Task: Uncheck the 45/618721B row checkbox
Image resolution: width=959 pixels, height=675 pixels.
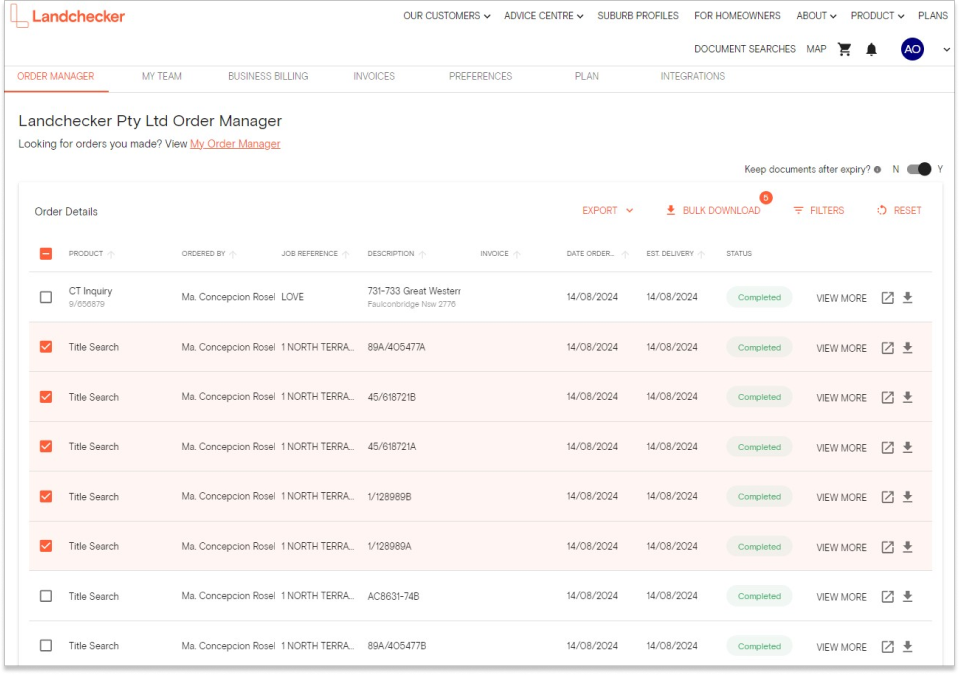Action: (46, 397)
